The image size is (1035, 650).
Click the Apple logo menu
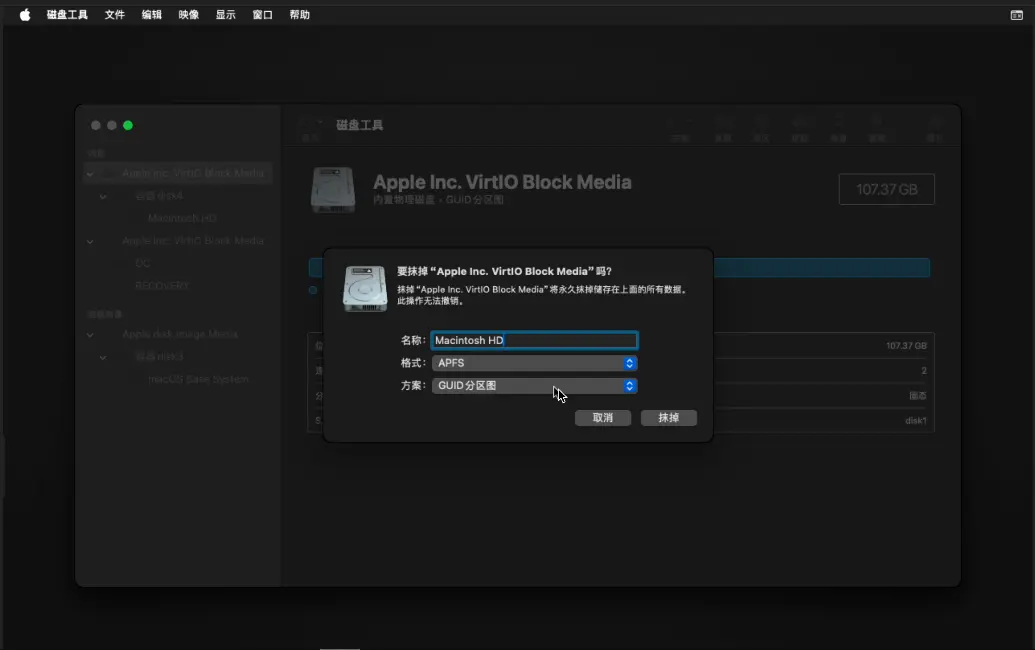pyautogui.click(x=25, y=15)
